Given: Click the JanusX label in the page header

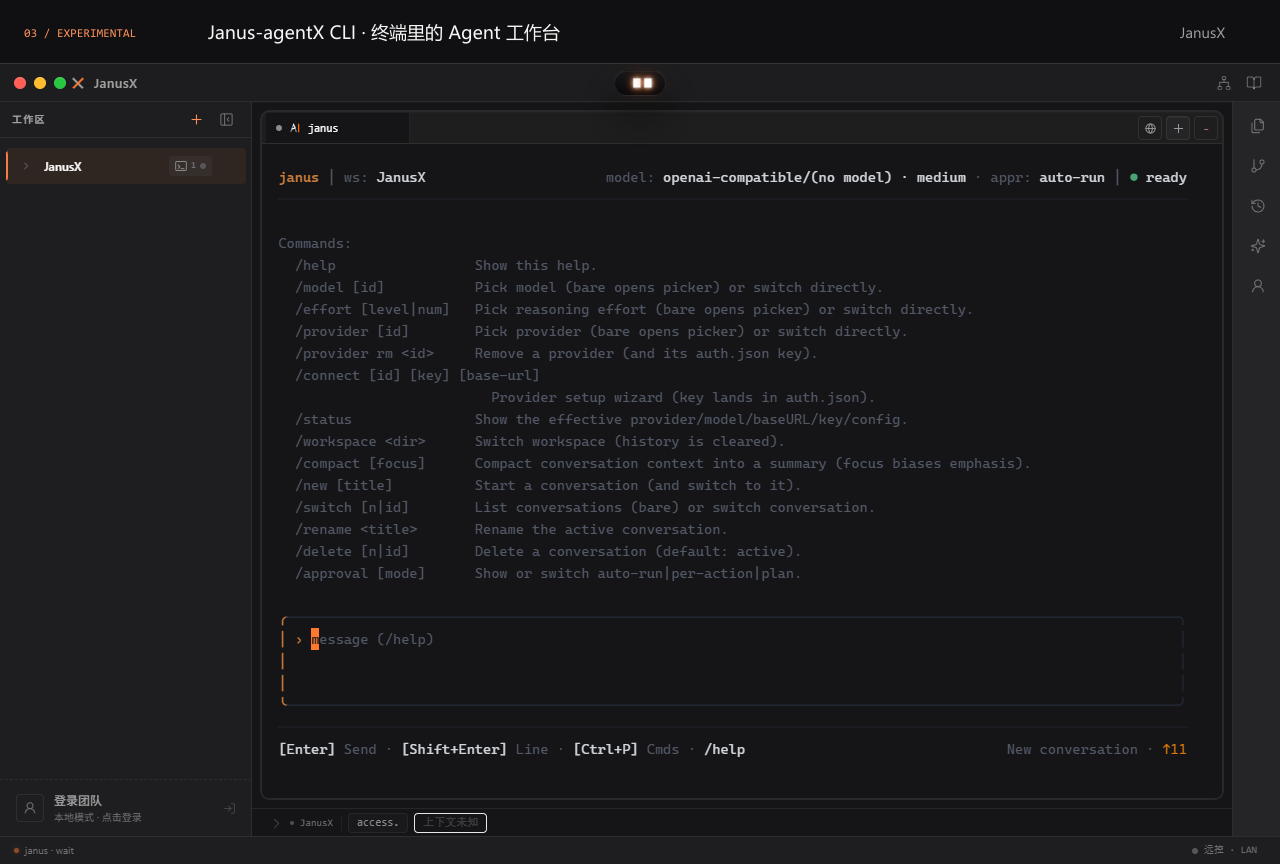Looking at the screenshot, I should tap(1202, 33).
